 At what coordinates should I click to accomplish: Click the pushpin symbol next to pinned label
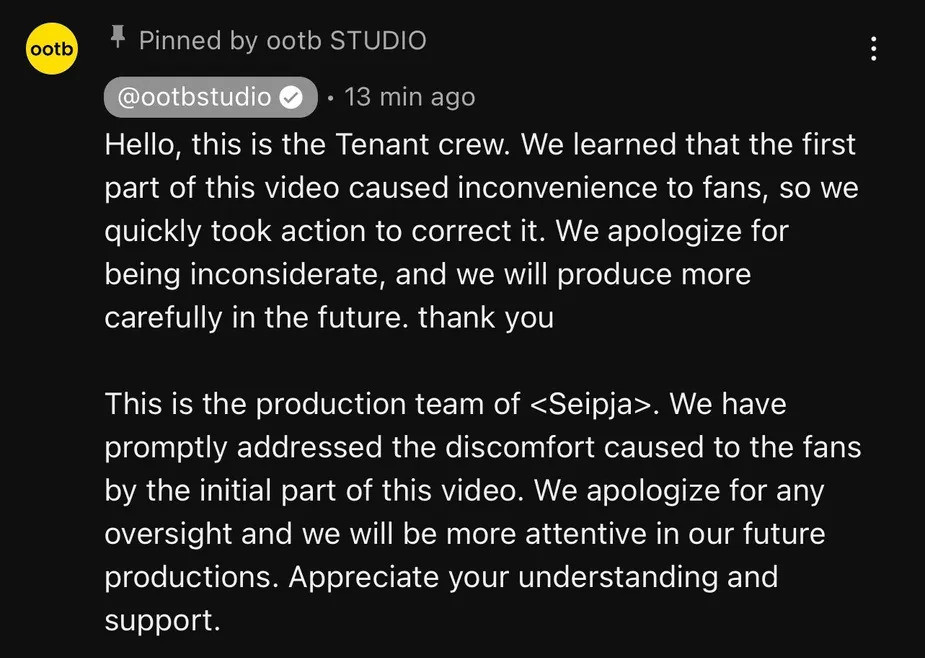coord(119,39)
